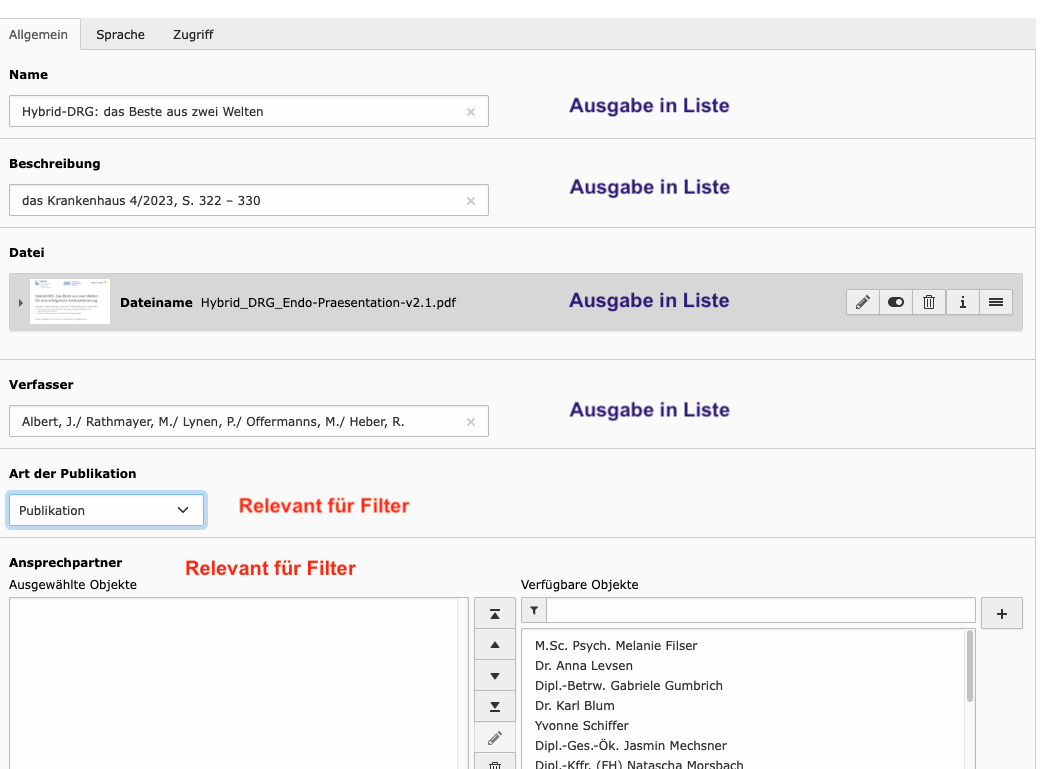Edit the file metadata with the pencil icon
The height and width of the screenshot is (769, 1048).
[x=863, y=302]
